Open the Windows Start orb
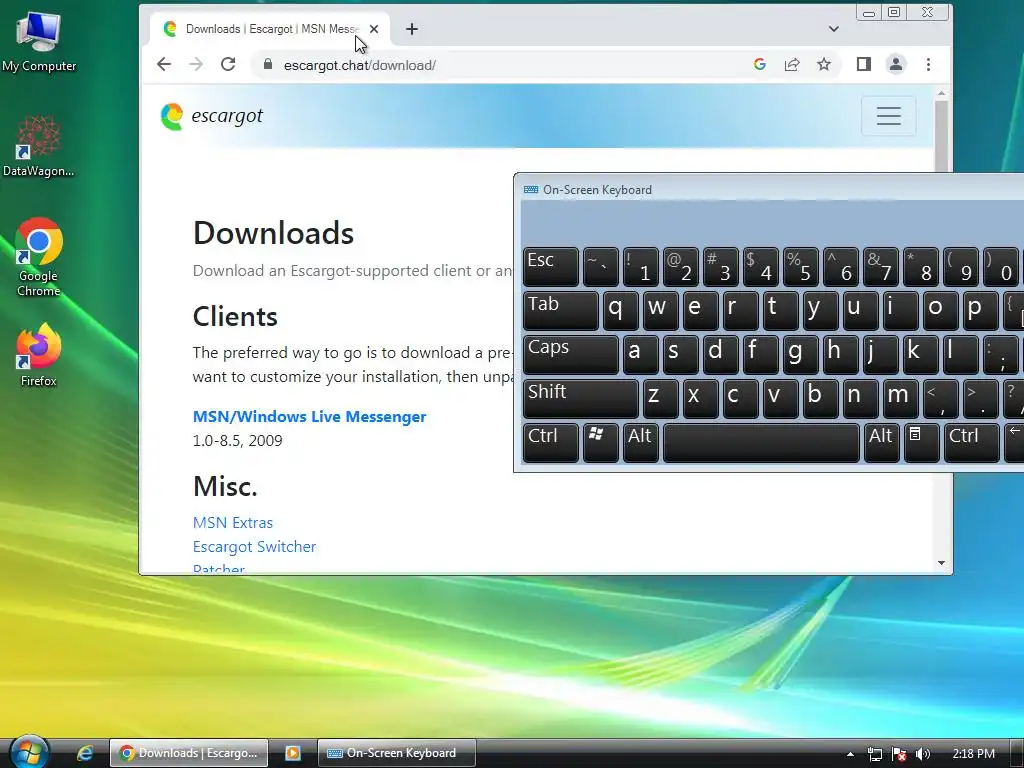 point(29,752)
